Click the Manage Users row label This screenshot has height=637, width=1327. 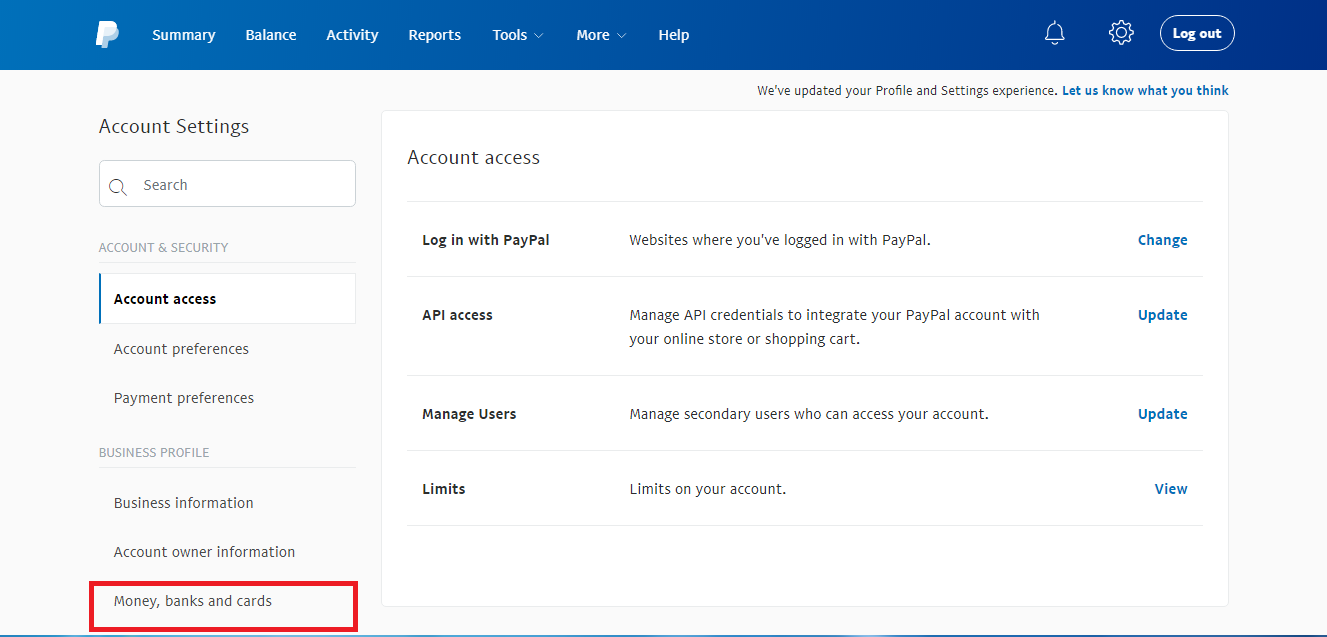pos(469,414)
